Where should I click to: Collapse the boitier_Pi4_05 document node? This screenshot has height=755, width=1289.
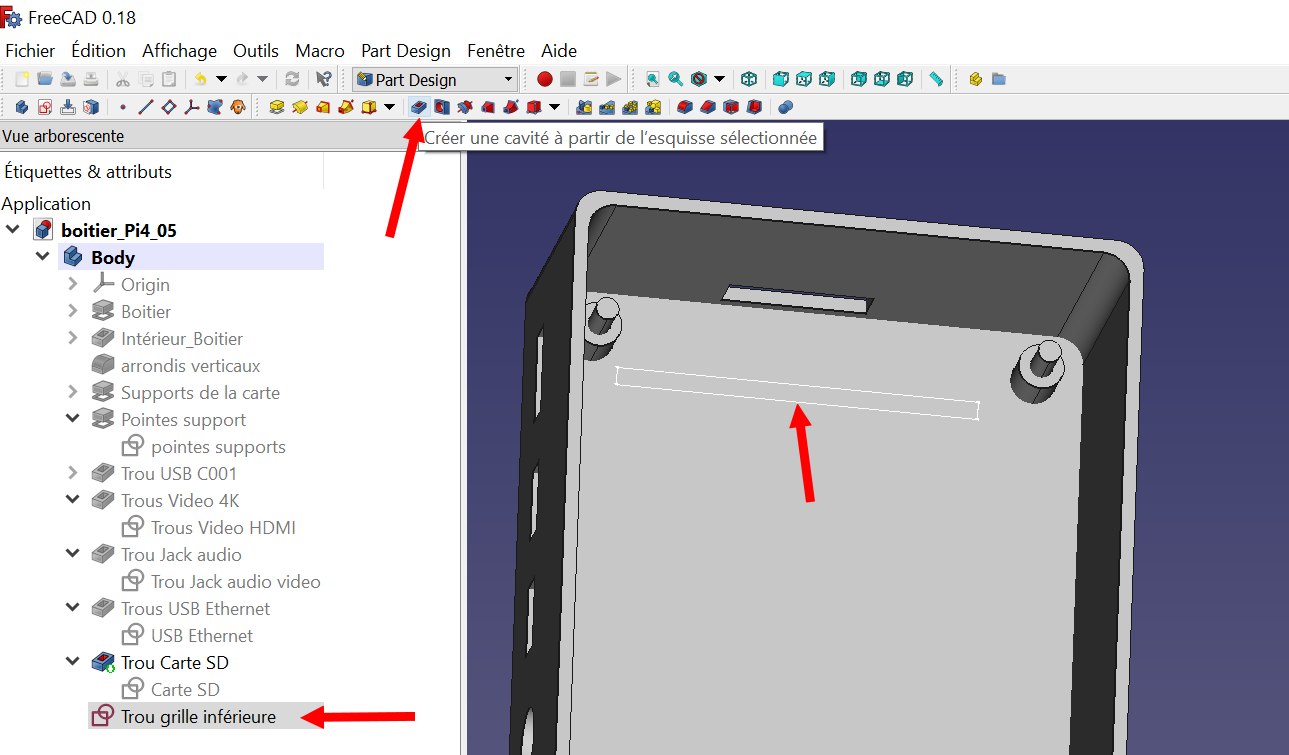click(12, 230)
